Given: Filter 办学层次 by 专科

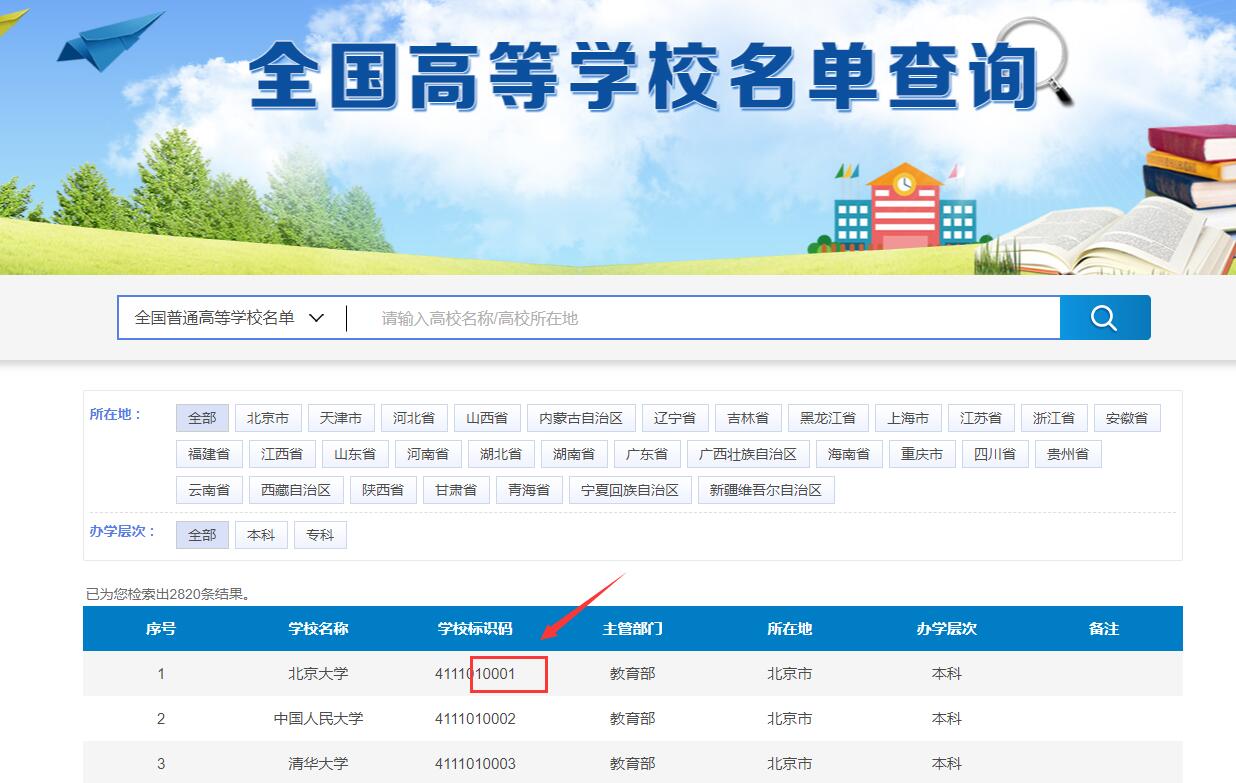Looking at the screenshot, I should [x=320, y=535].
